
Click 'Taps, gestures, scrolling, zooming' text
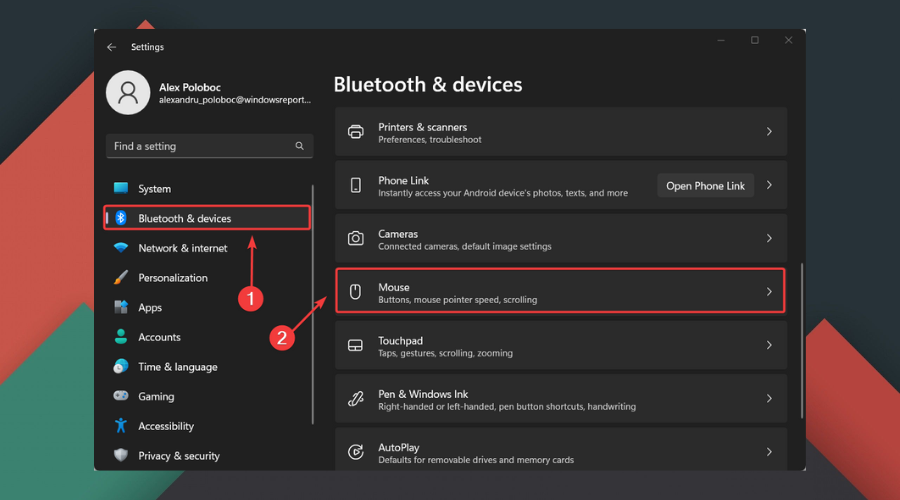click(445, 353)
